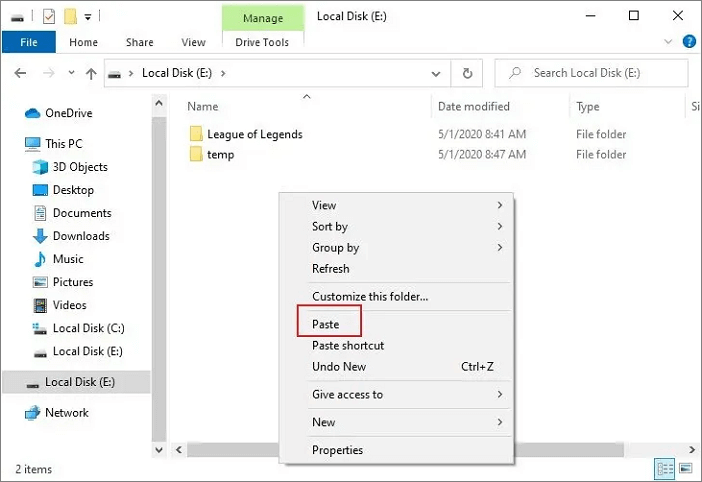Click the Properties quick access toolbar icon
The image size is (702, 482).
point(48,16)
